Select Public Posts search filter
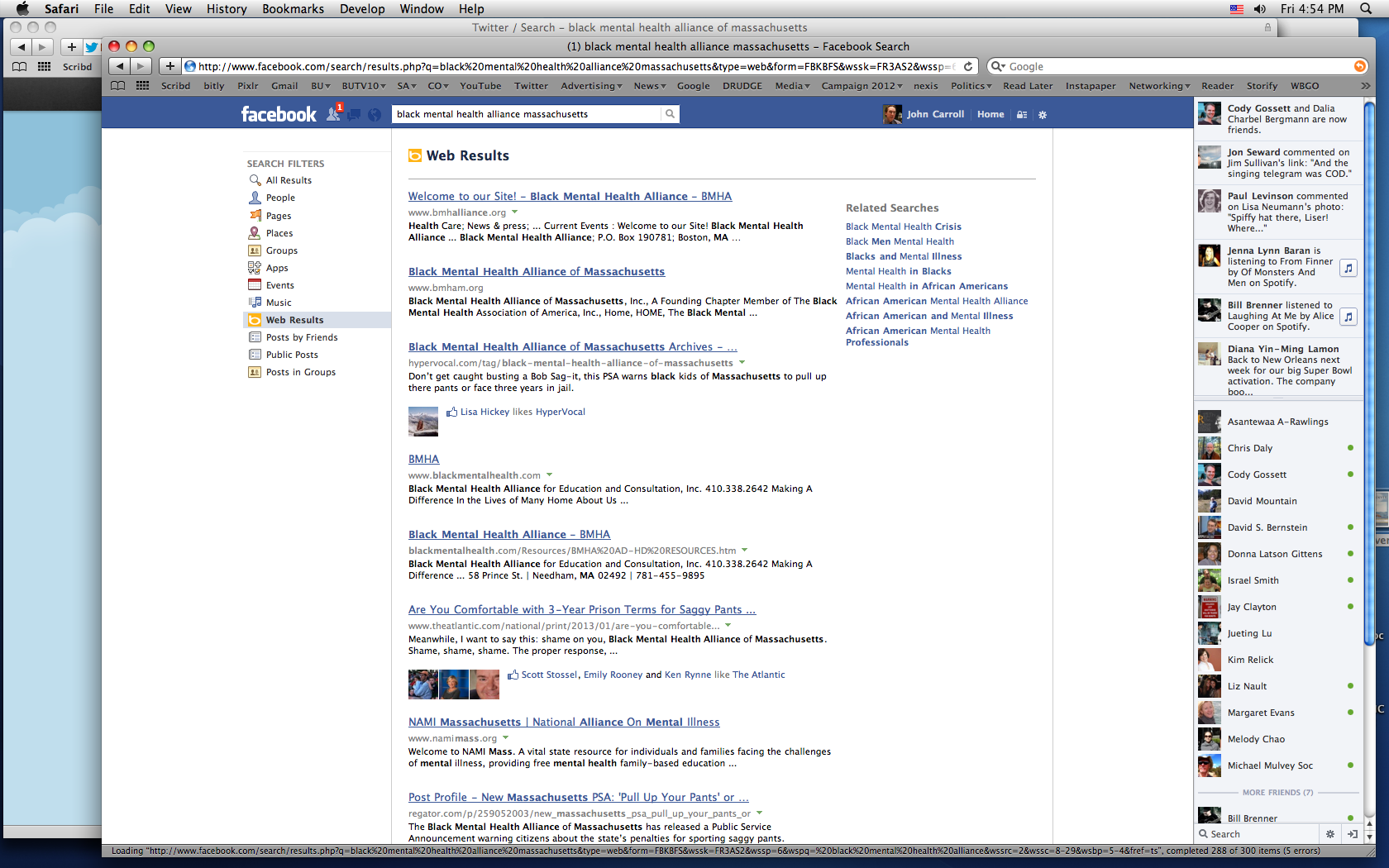1389x868 pixels. [292, 355]
